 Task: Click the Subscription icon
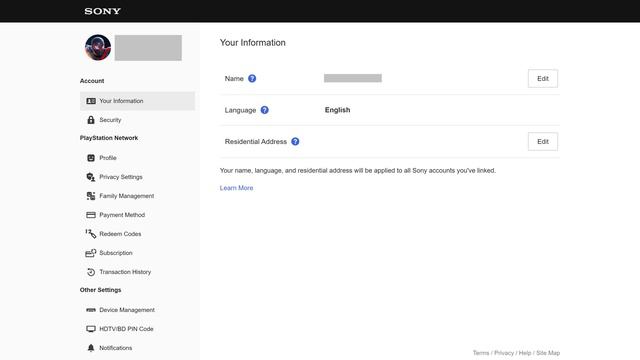pyautogui.click(x=91, y=253)
